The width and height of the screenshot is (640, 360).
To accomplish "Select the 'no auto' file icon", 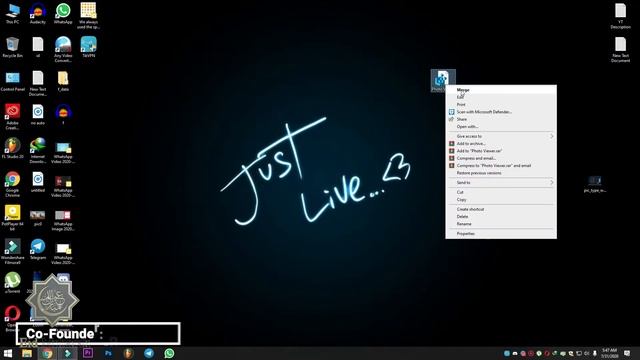I will point(38,115).
